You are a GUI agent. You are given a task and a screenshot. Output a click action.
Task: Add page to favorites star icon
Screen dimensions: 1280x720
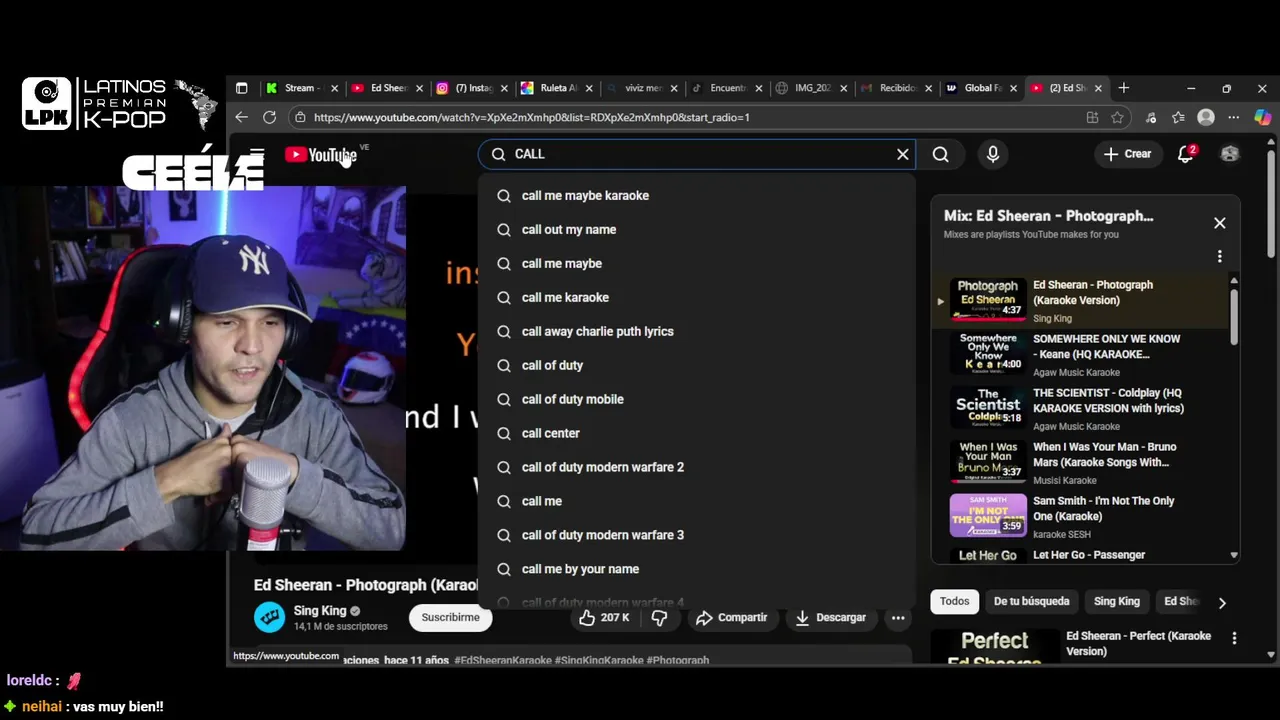pos(1117,117)
